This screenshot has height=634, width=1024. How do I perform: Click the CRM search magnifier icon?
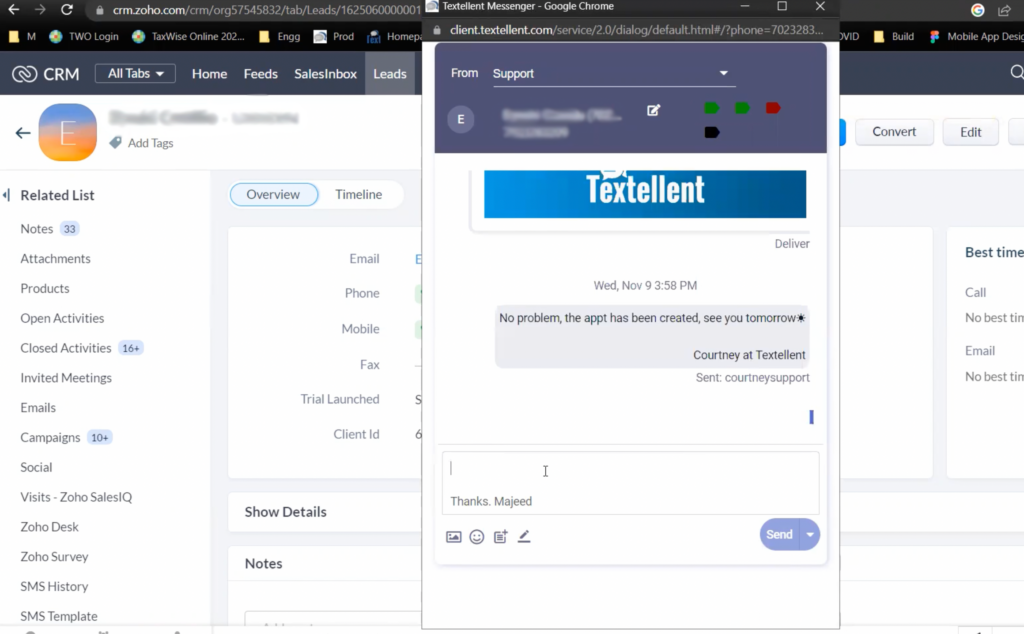pos(1017,72)
